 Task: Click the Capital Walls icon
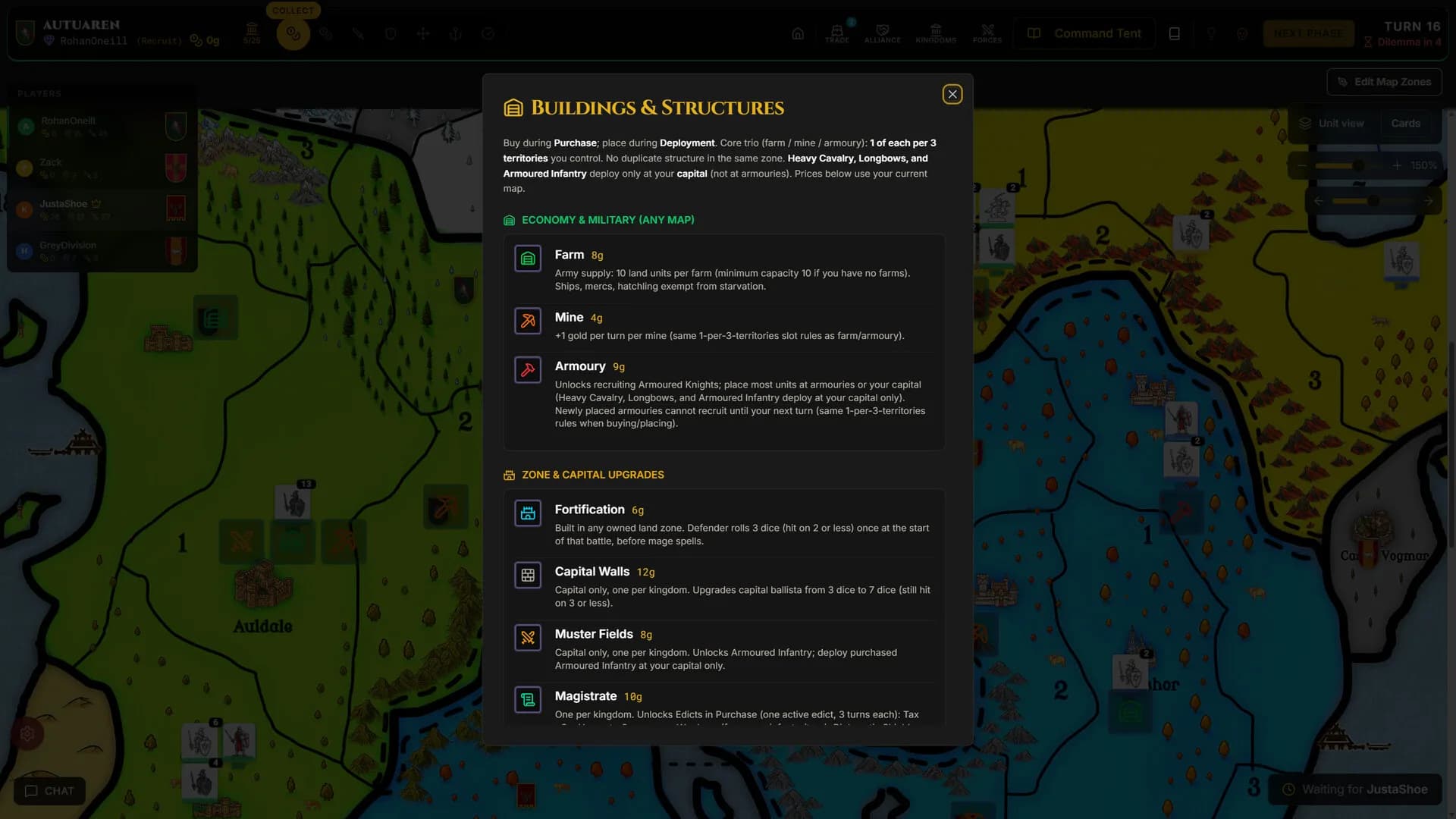[x=528, y=576]
